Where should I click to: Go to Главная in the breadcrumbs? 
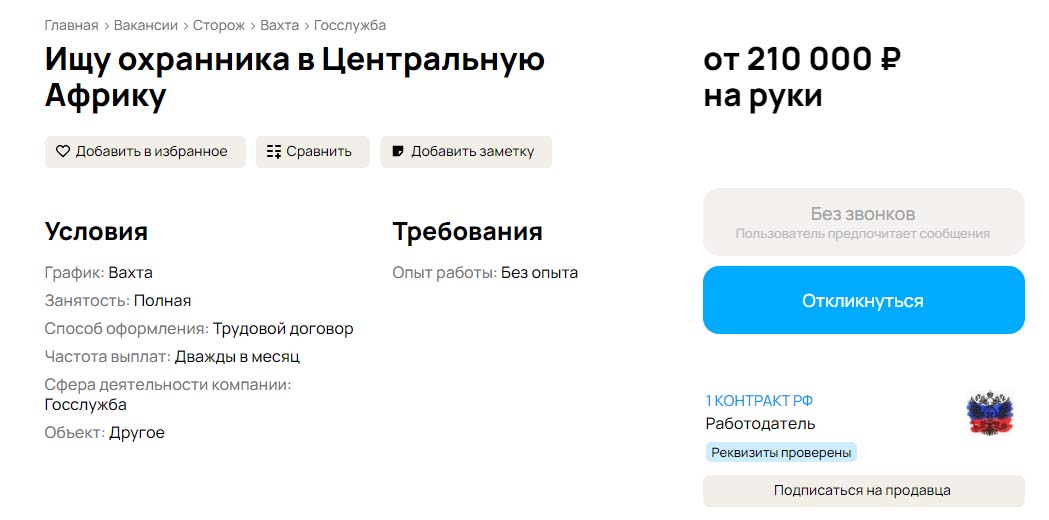point(71,25)
